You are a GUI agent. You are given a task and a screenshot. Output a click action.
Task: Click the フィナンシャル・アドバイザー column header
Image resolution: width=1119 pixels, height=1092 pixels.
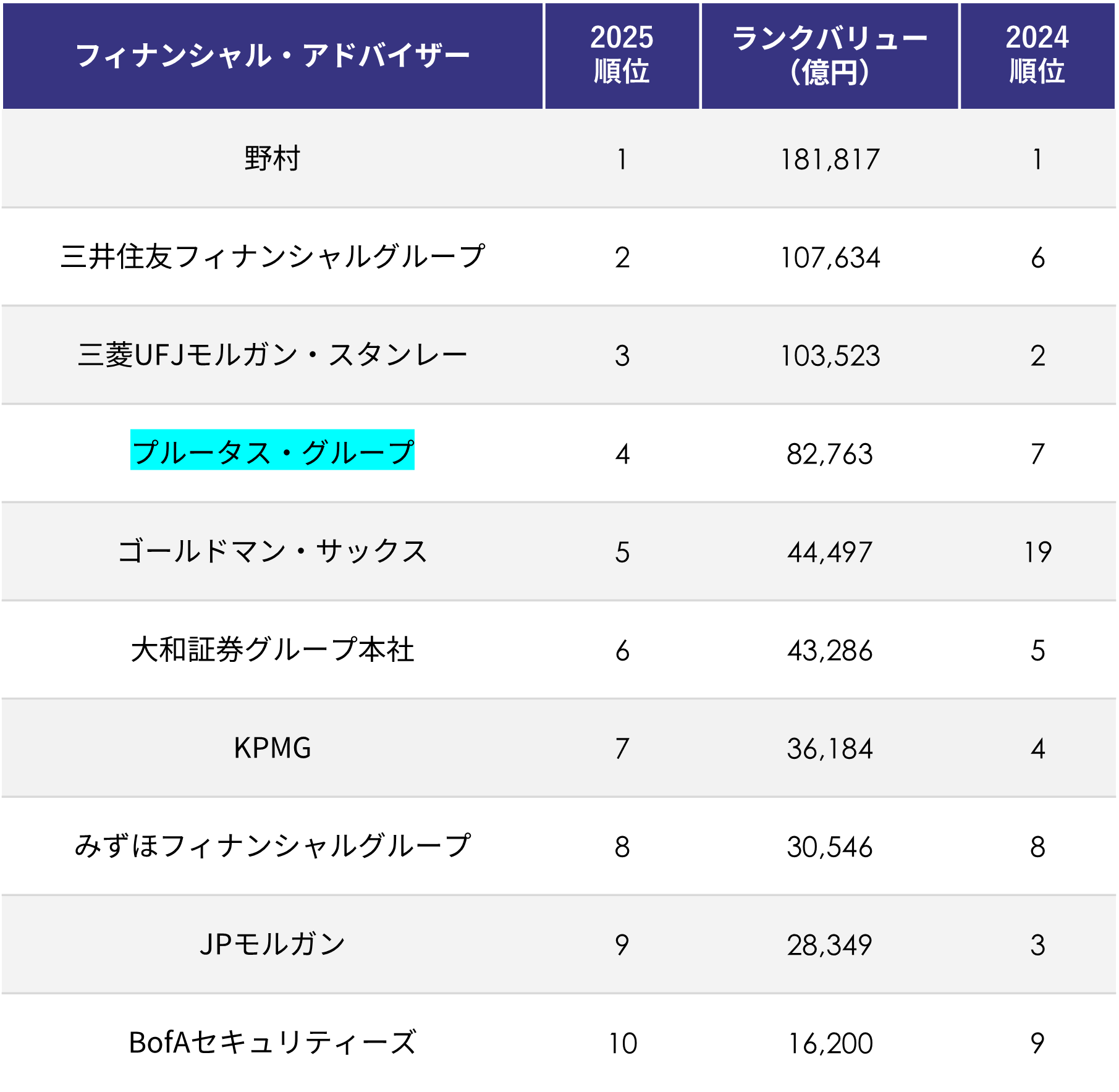click(272, 56)
